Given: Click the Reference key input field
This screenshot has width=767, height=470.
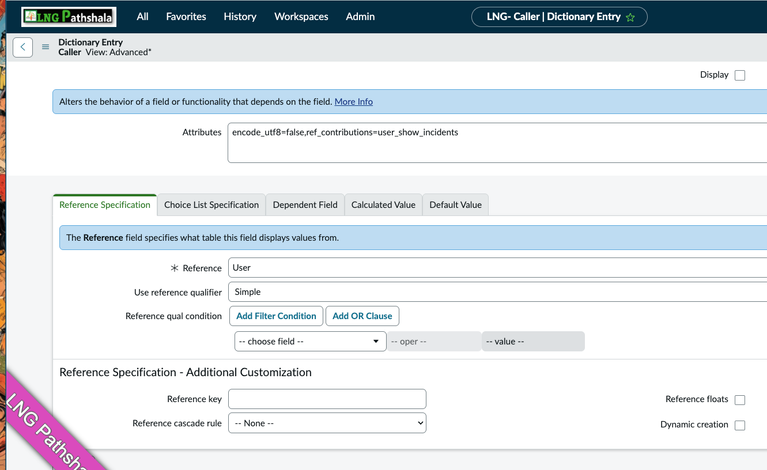Looking at the screenshot, I should pyautogui.click(x=327, y=399).
